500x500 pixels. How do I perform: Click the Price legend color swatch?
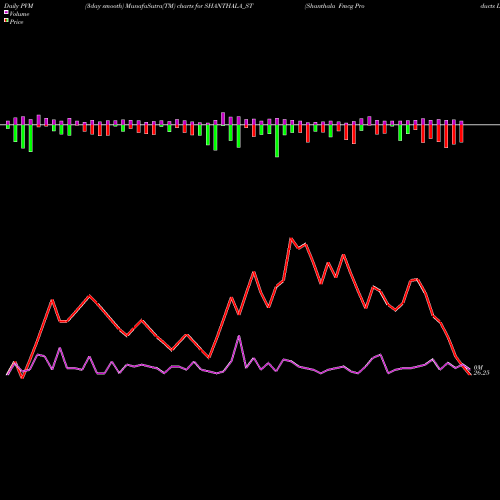[6, 21]
